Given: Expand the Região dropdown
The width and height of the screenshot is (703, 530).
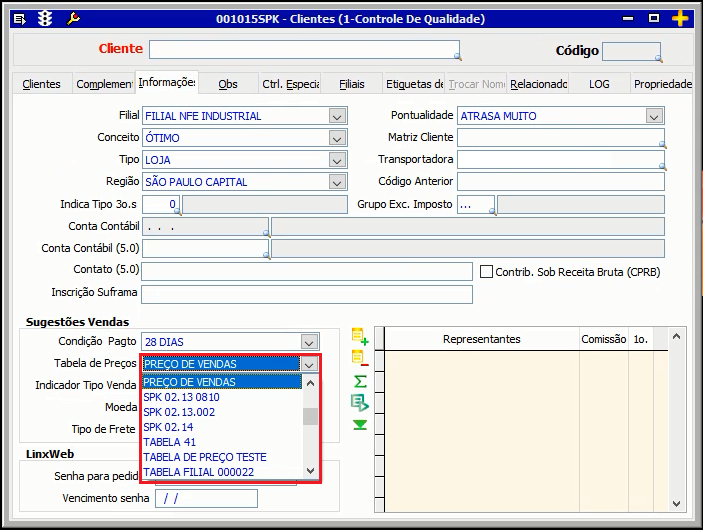Looking at the screenshot, I should (337, 182).
